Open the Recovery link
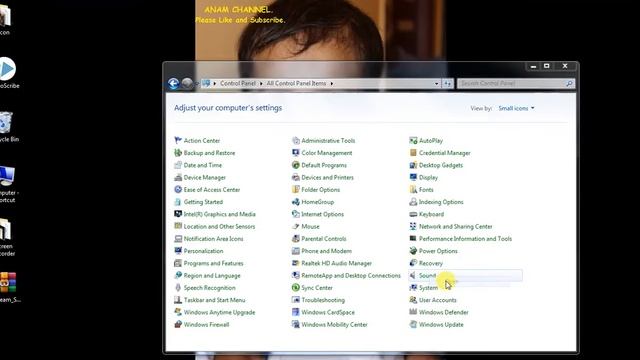Viewport: 640px width, 360px height. tap(431, 263)
